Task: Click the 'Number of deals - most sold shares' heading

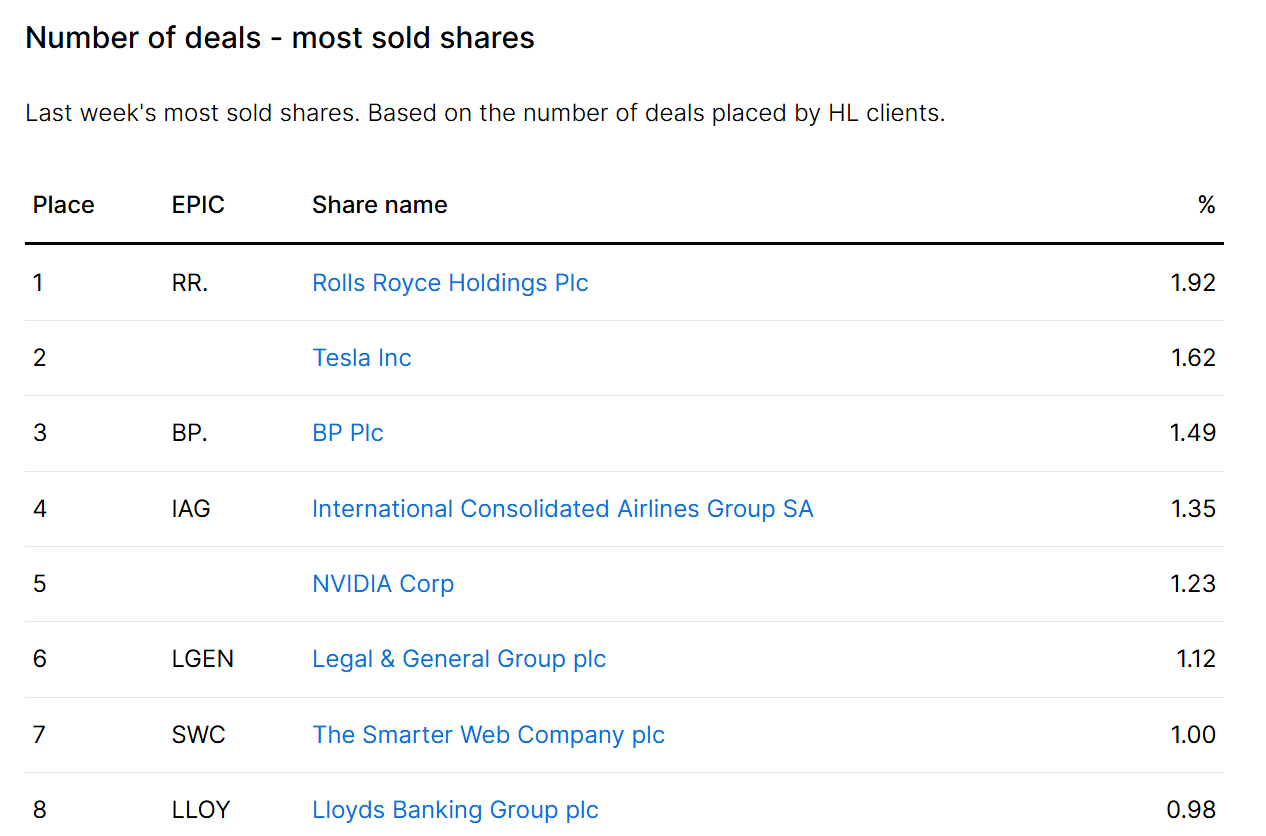Action: point(280,38)
